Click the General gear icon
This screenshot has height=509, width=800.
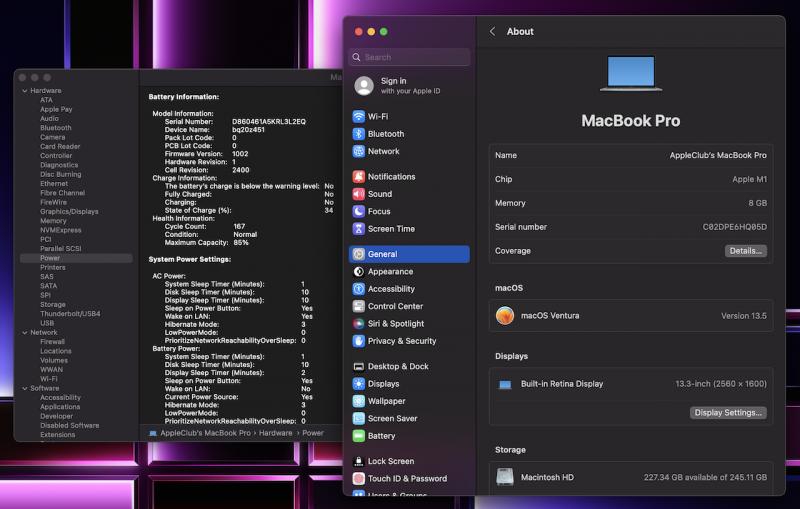[x=359, y=254]
